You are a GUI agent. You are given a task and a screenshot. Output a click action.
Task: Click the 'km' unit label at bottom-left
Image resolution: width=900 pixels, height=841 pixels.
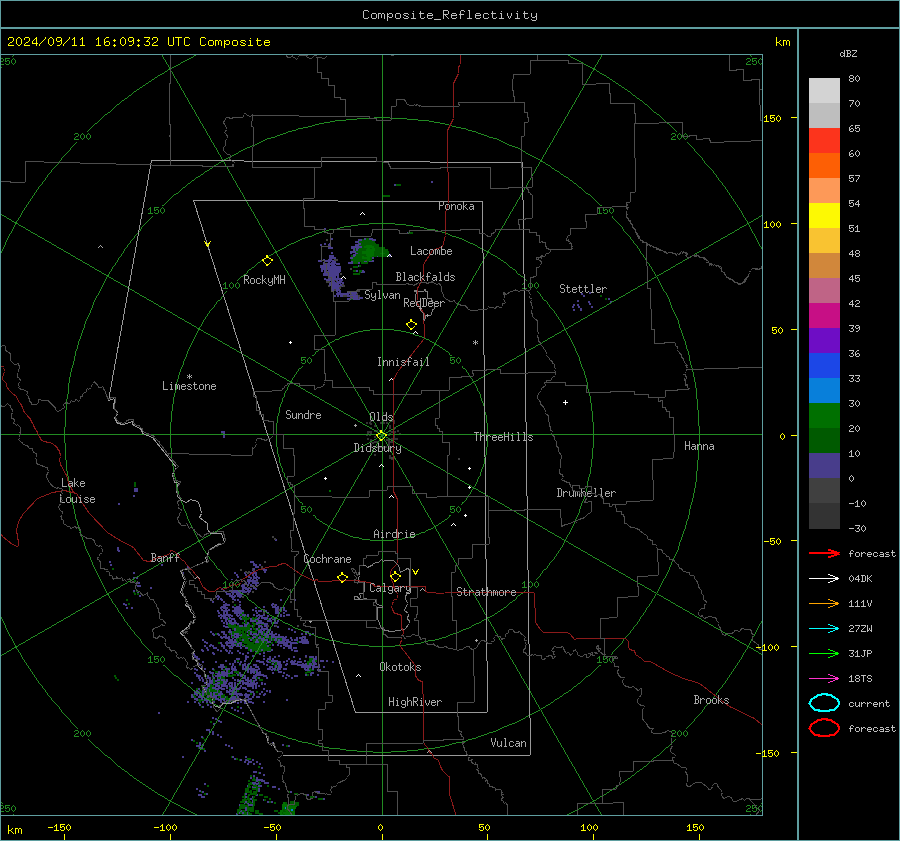pyautogui.click(x=15, y=830)
